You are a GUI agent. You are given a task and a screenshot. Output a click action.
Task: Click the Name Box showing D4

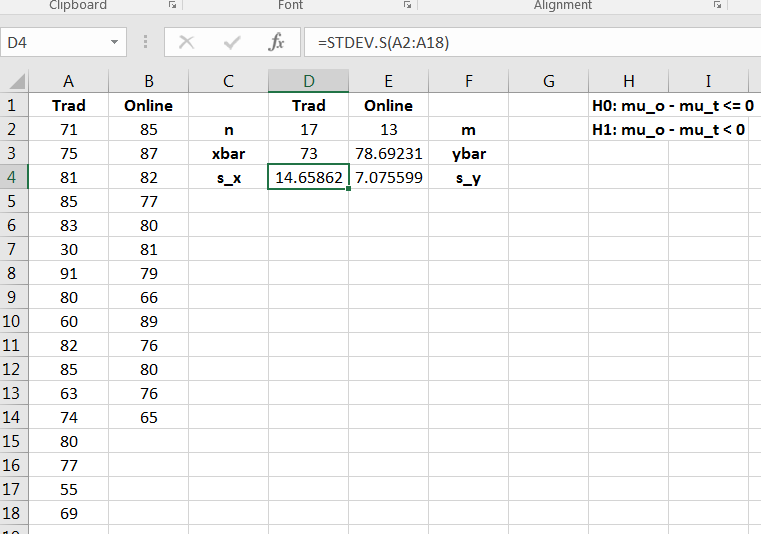[55, 43]
